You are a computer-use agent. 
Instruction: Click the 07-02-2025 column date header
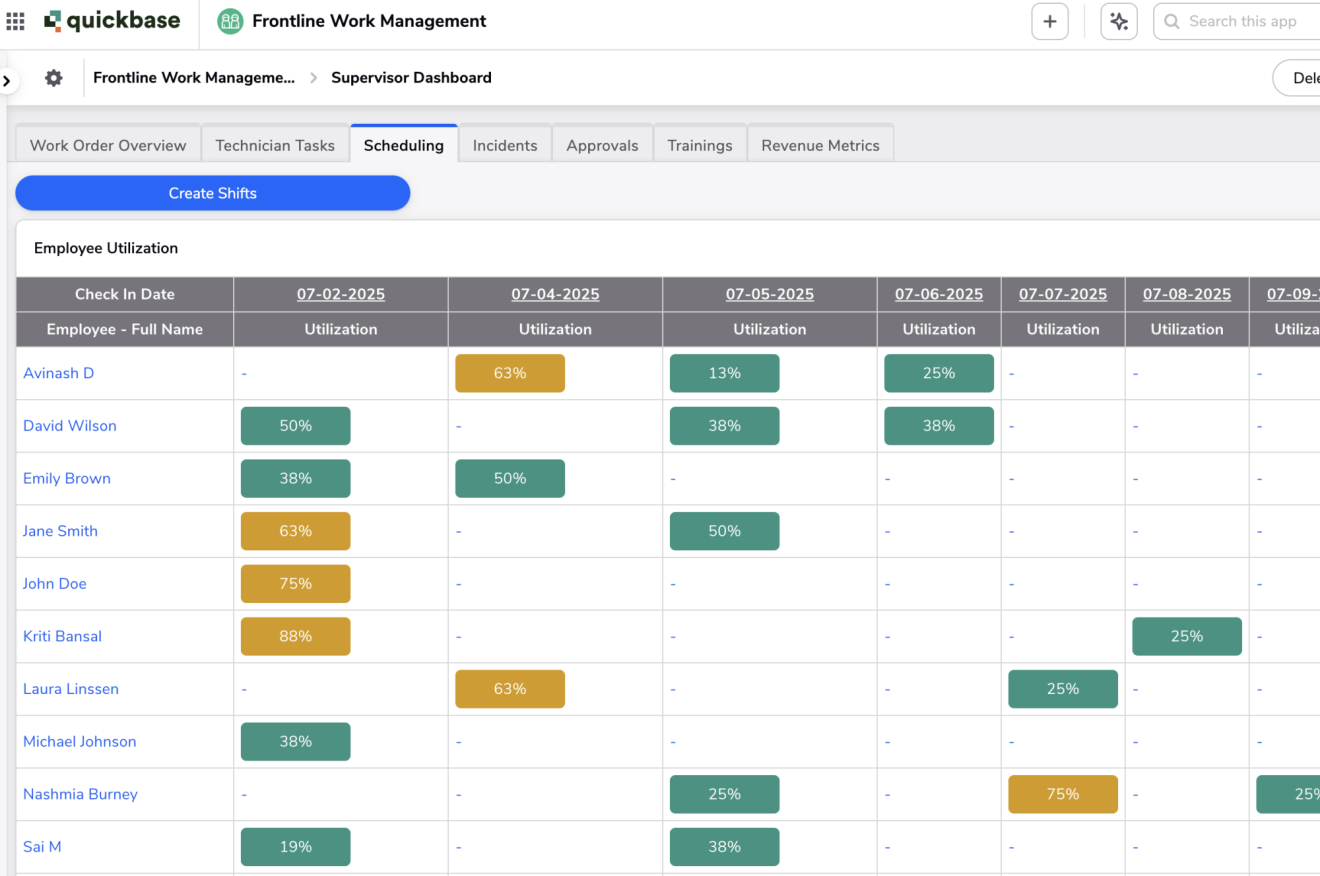[x=340, y=294]
